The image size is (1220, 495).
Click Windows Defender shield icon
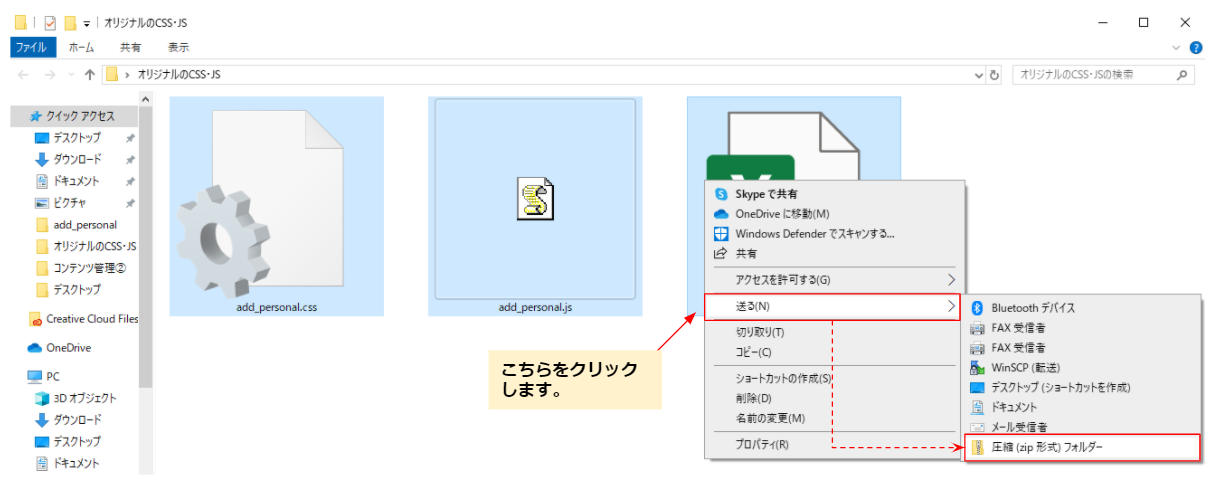tap(720, 234)
